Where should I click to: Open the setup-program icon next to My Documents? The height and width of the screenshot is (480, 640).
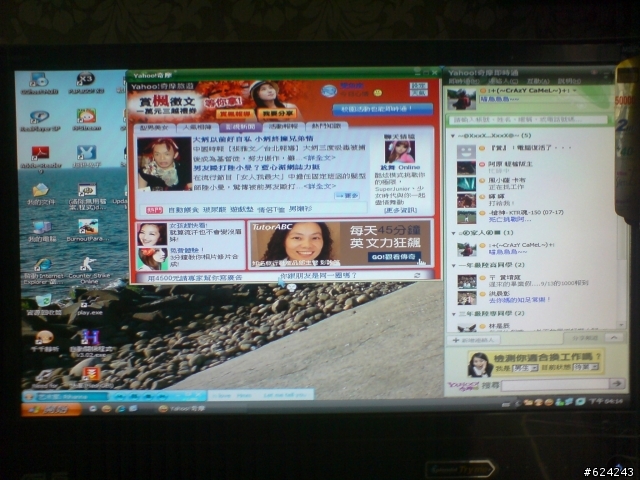pos(87,196)
